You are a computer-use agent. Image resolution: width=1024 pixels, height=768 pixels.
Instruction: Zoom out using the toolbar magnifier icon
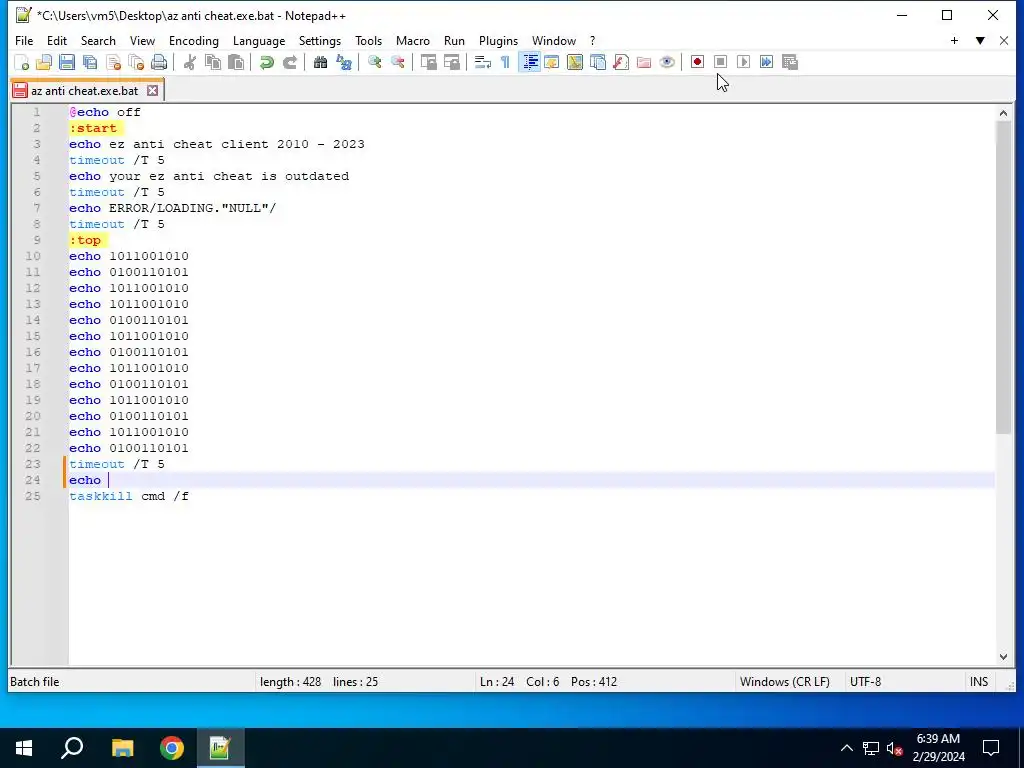(x=397, y=62)
